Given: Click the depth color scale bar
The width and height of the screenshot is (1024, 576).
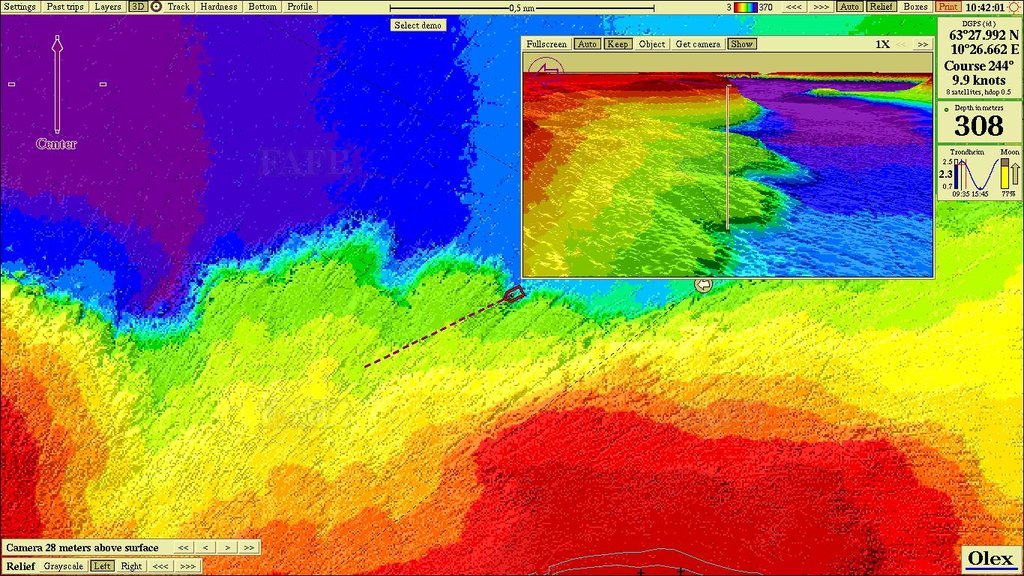Looking at the screenshot, I should click(745, 7).
